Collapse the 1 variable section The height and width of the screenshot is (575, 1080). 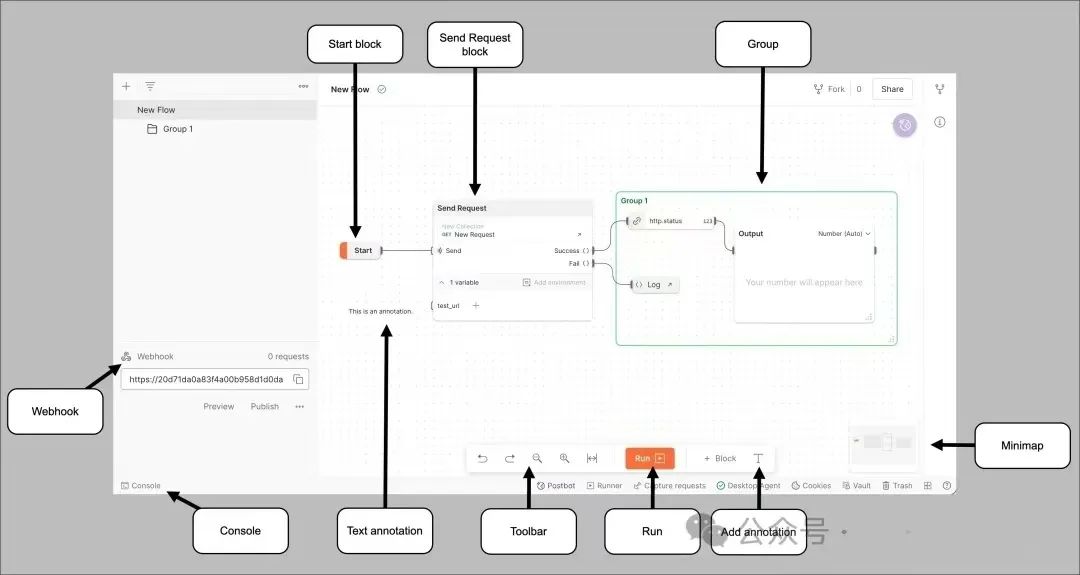tap(442, 282)
